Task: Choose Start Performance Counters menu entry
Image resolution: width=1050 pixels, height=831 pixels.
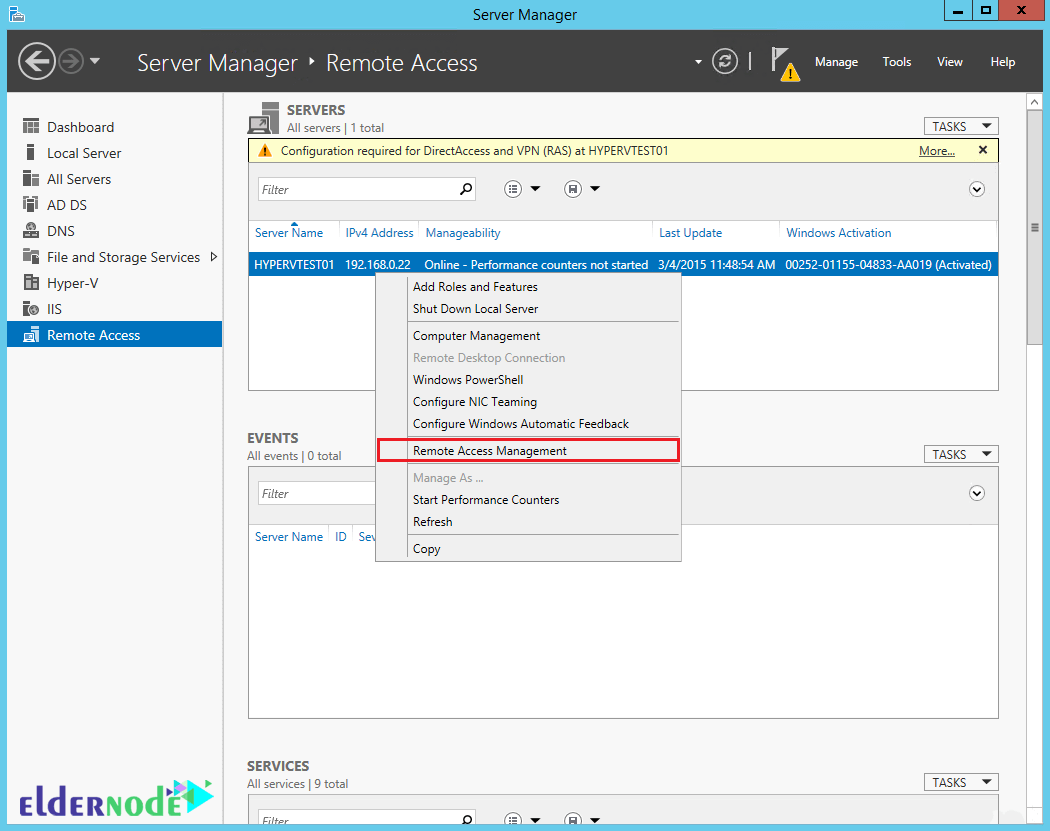Action: (x=529, y=500)
